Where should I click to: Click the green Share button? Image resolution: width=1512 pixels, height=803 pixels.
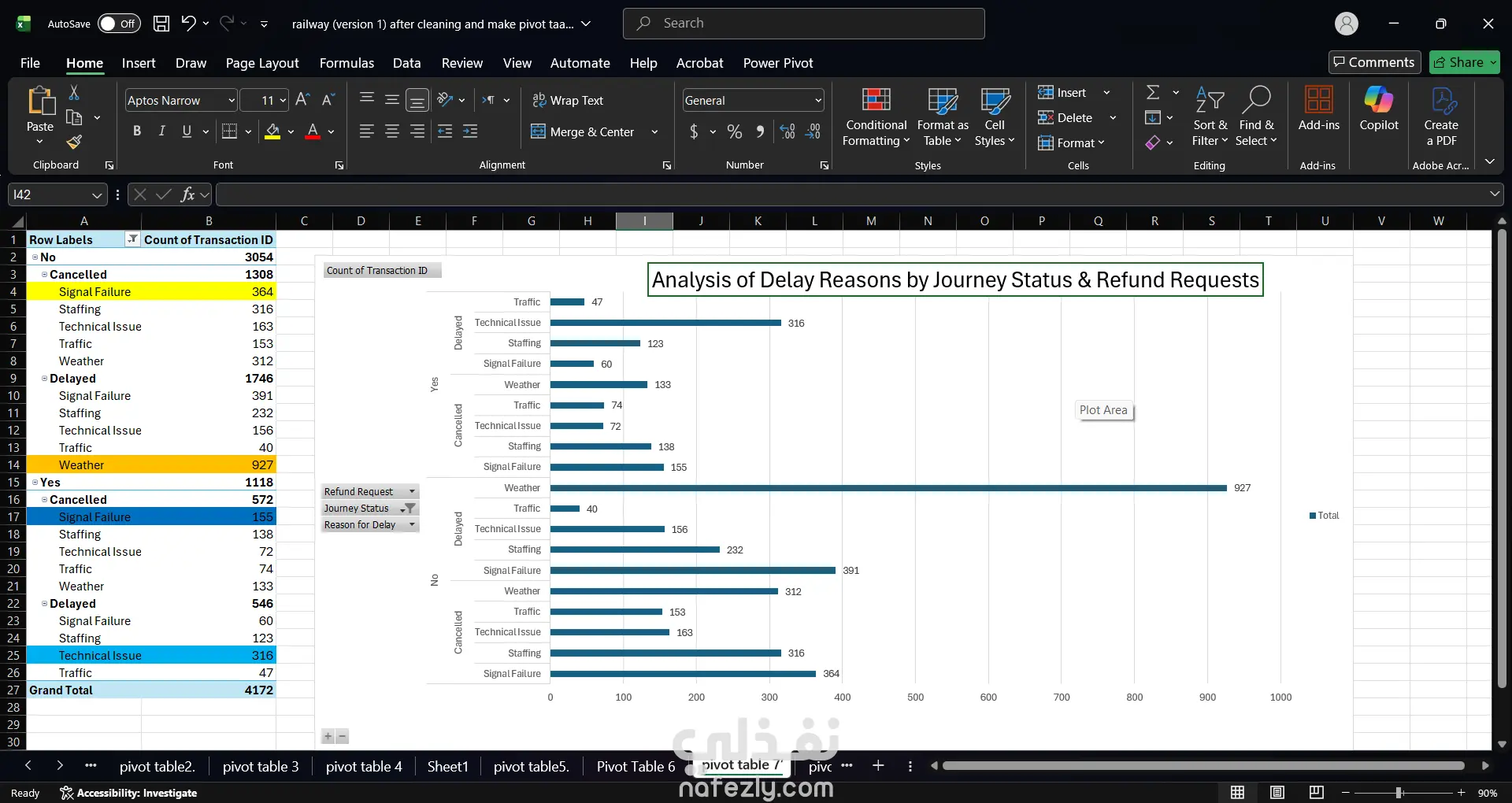[x=1465, y=62]
